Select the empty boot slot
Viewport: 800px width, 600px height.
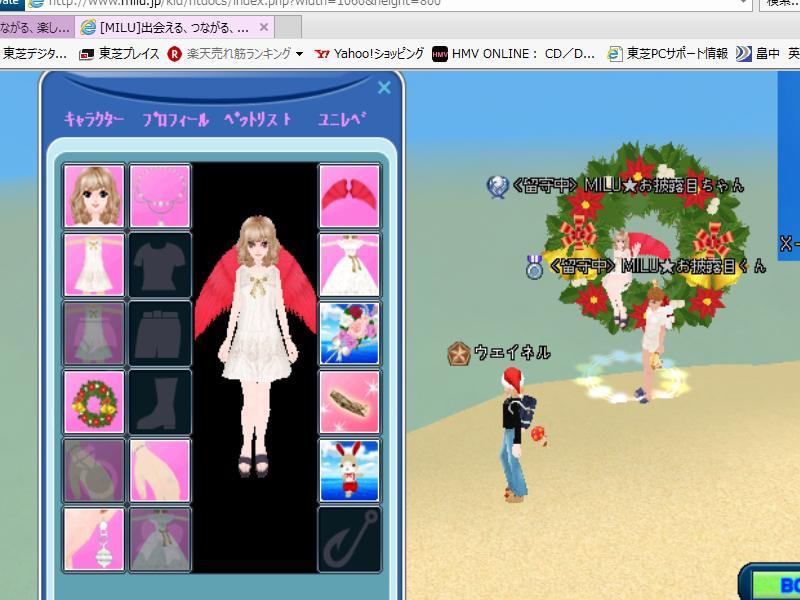click(x=160, y=402)
